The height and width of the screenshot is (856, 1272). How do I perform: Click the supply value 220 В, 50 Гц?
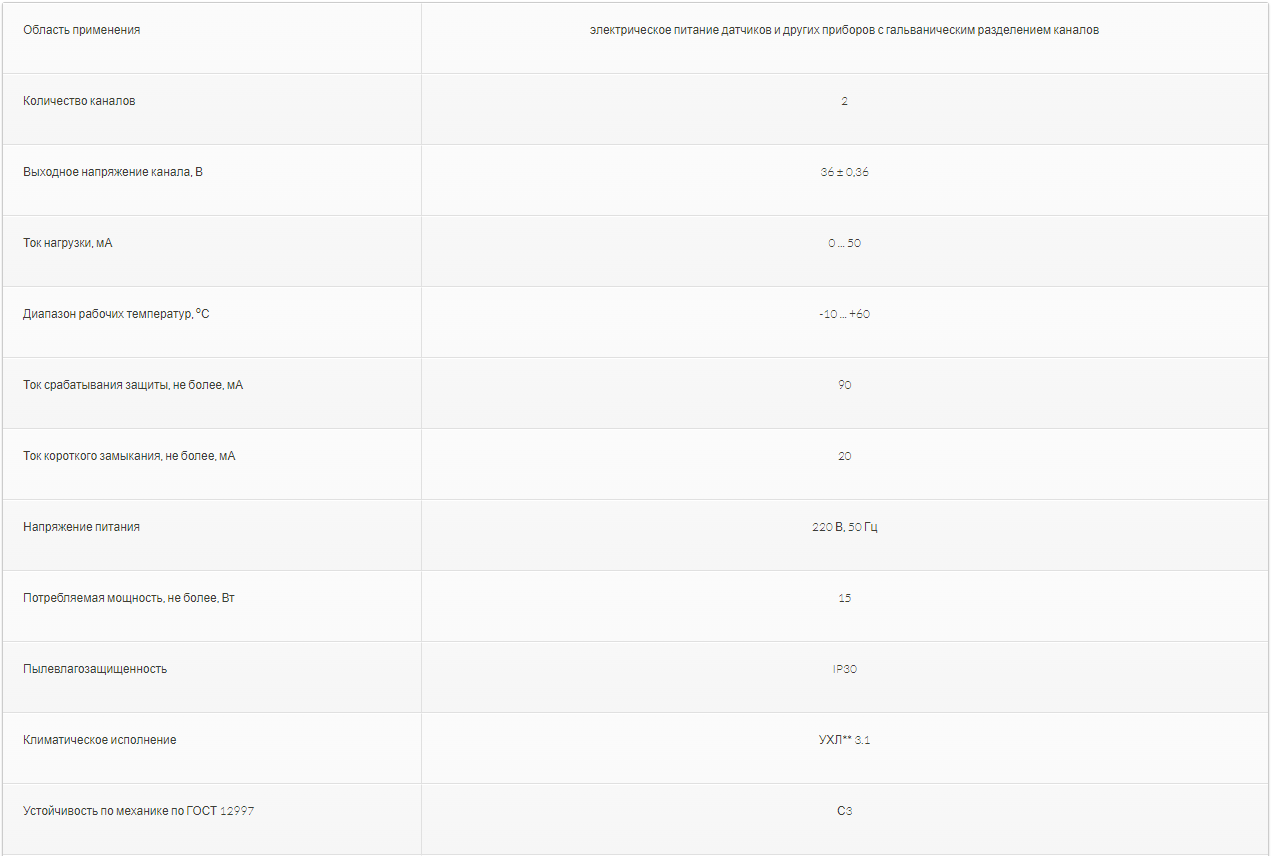point(844,527)
